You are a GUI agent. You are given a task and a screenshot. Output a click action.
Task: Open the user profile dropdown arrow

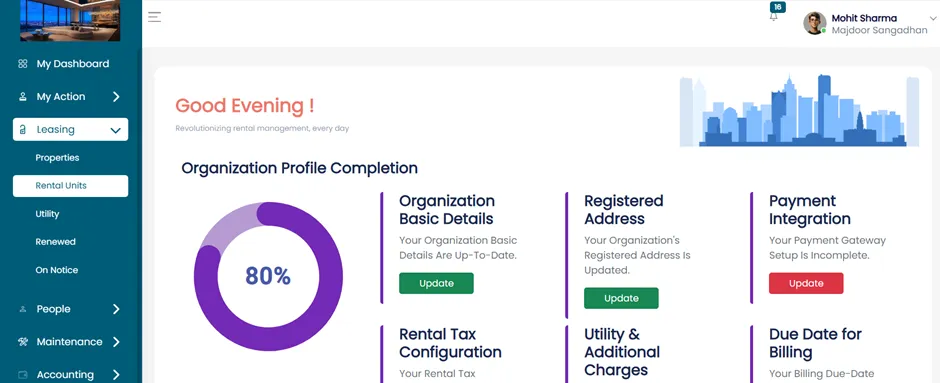[x=932, y=19]
